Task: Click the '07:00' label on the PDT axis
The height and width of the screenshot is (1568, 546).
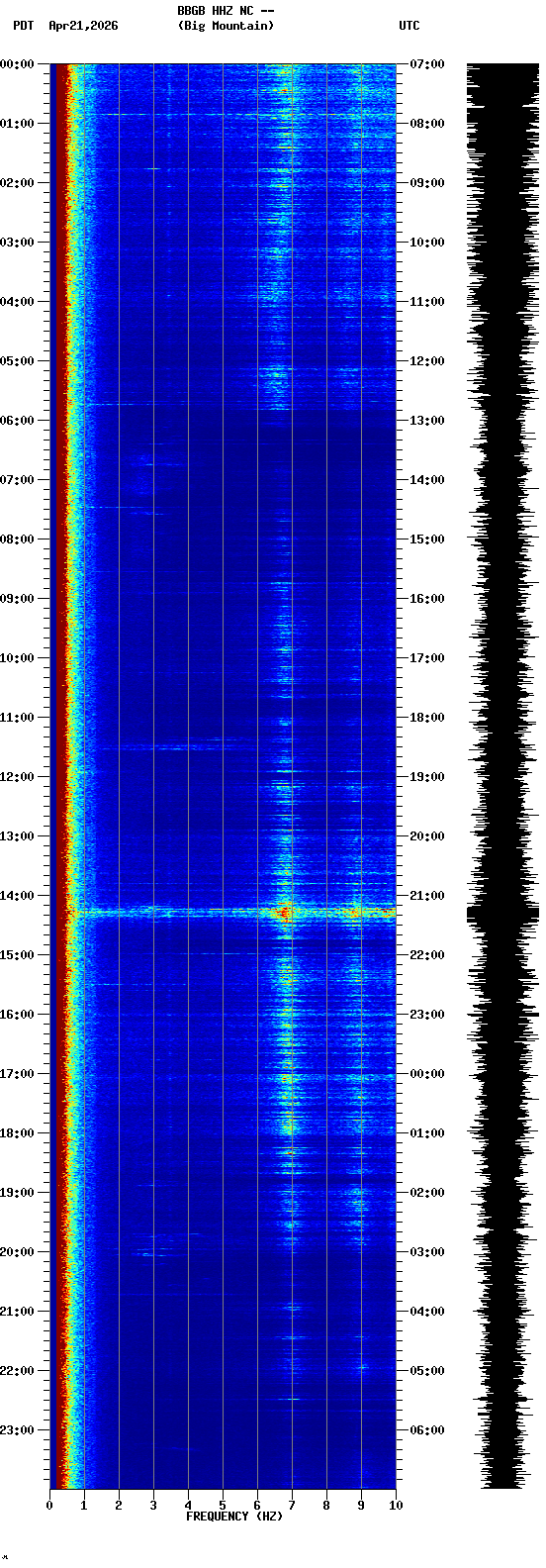Action: pos(17,480)
